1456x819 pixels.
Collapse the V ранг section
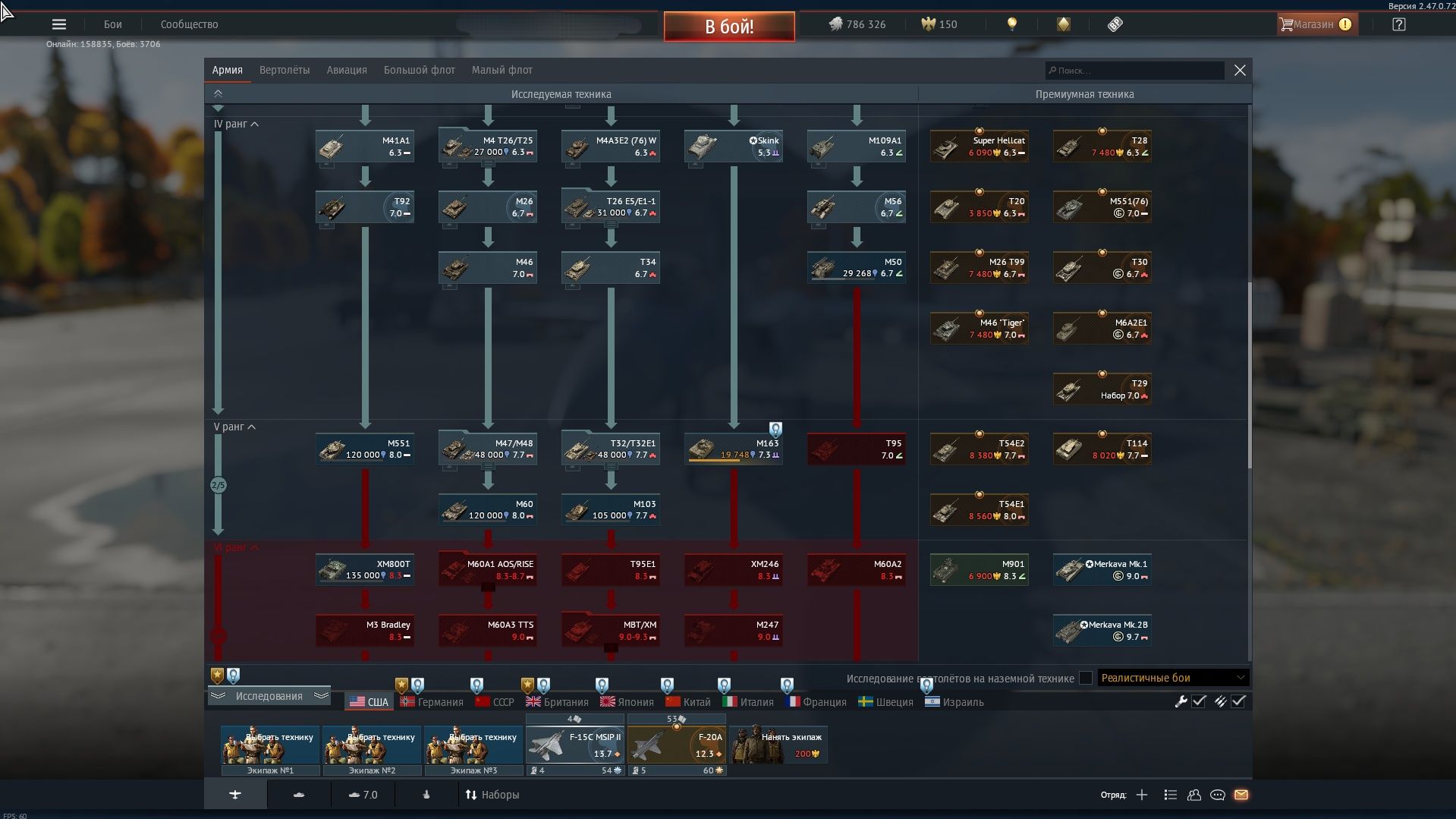click(x=234, y=427)
